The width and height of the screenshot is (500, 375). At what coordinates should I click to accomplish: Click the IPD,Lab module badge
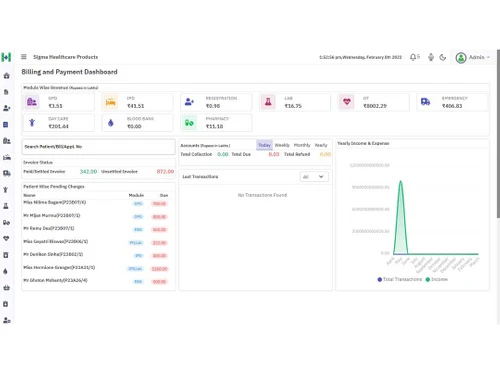[136, 269]
